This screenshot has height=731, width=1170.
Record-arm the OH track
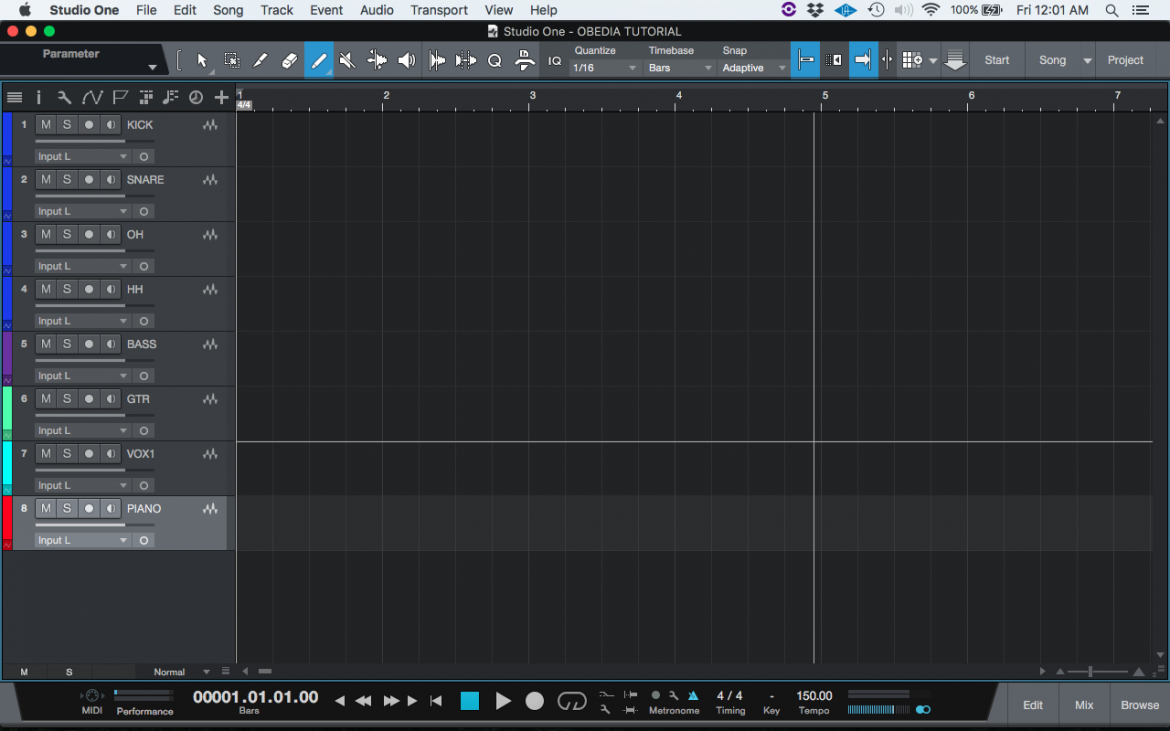click(x=89, y=234)
